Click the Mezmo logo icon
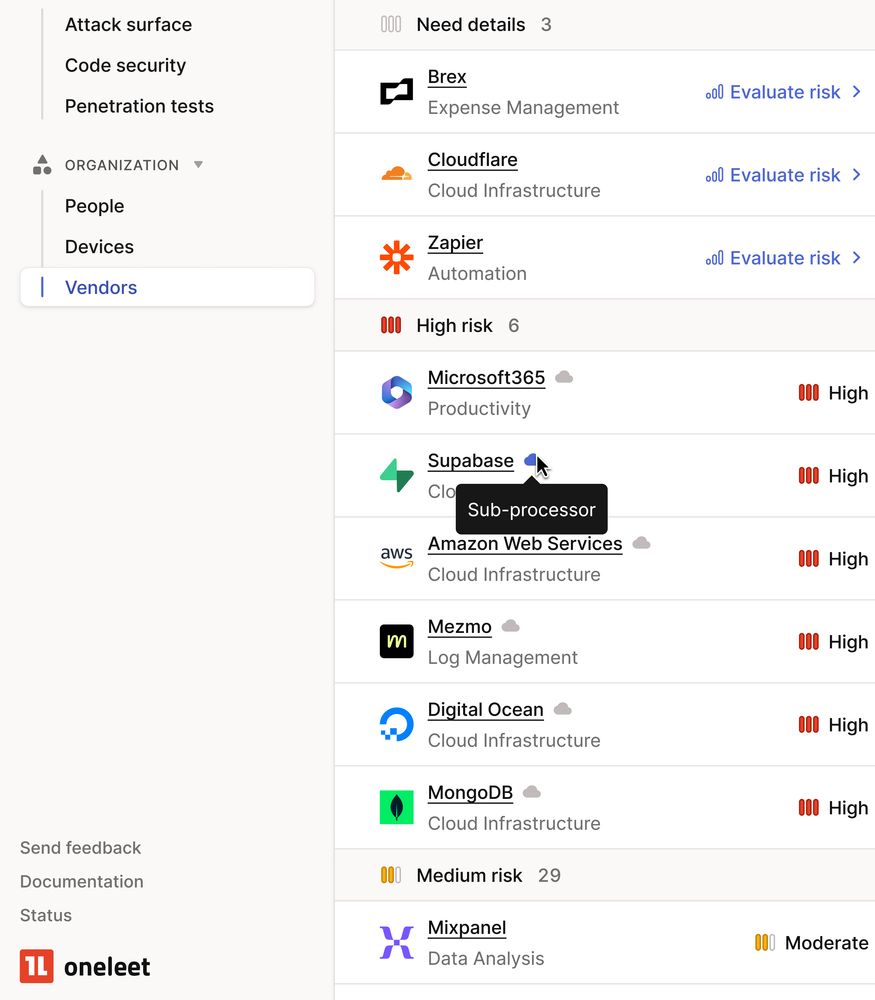This screenshot has width=875, height=1000. click(x=396, y=641)
